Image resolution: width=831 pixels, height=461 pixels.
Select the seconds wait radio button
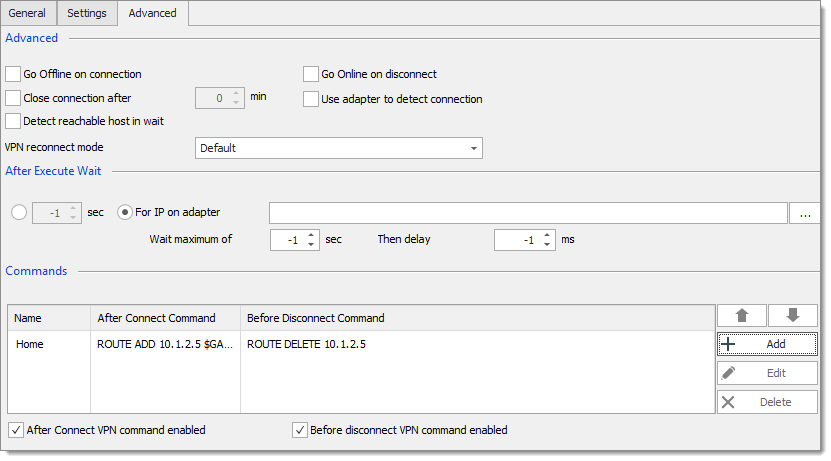tap(19, 212)
